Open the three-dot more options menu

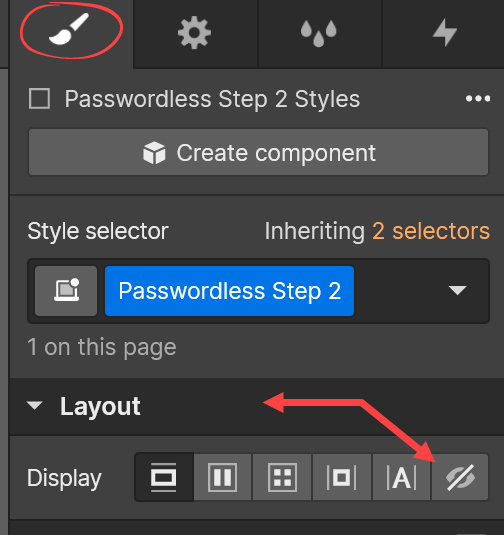[x=478, y=99]
